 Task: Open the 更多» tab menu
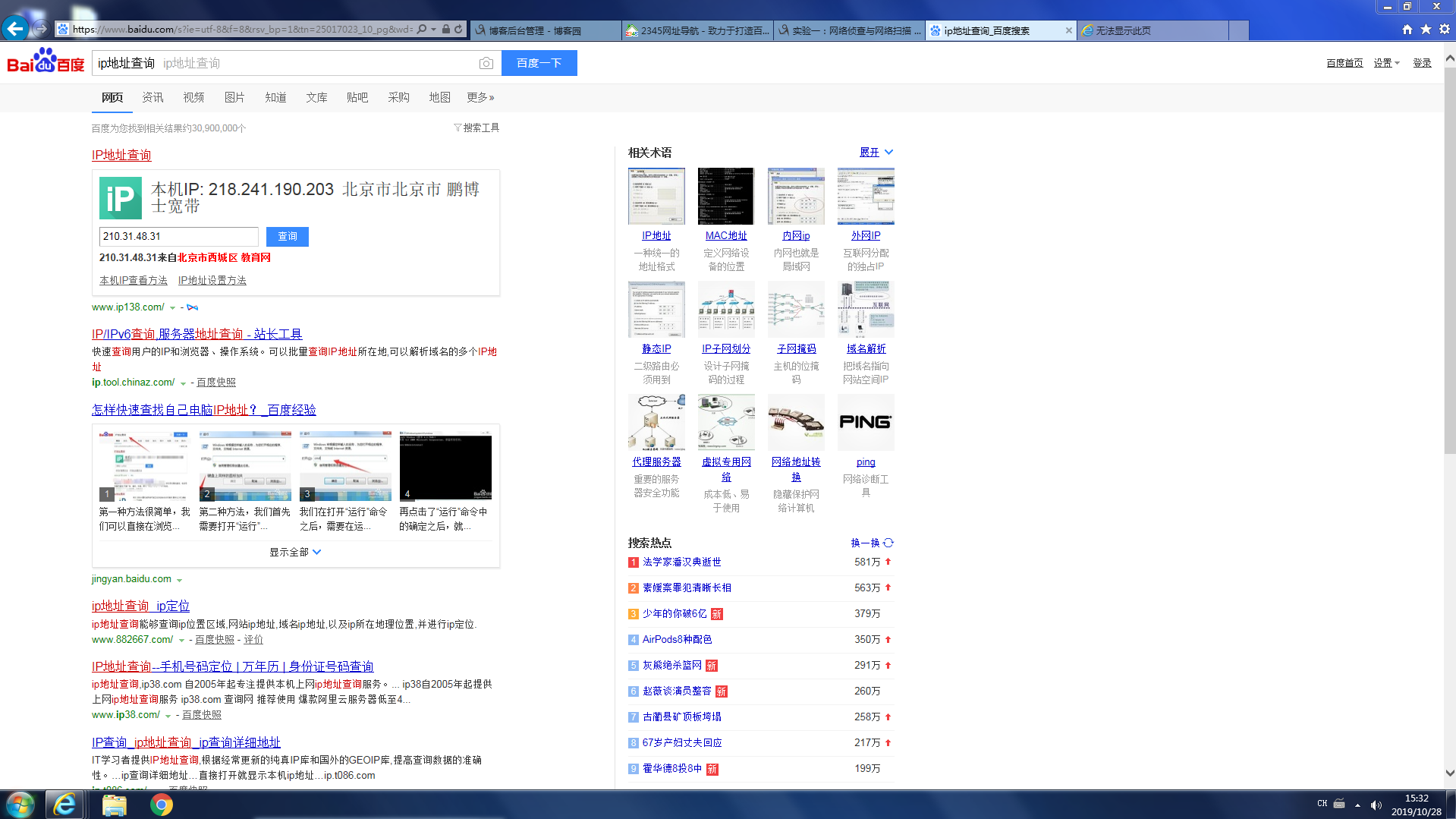(x=480, y=97)
